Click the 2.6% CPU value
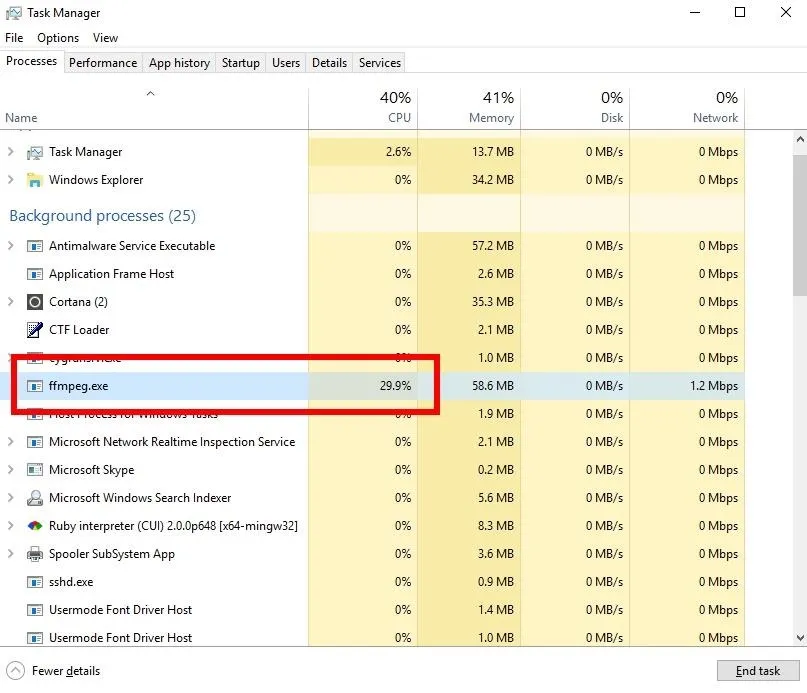This screenshot has height=693, width=807. [398, 152]
